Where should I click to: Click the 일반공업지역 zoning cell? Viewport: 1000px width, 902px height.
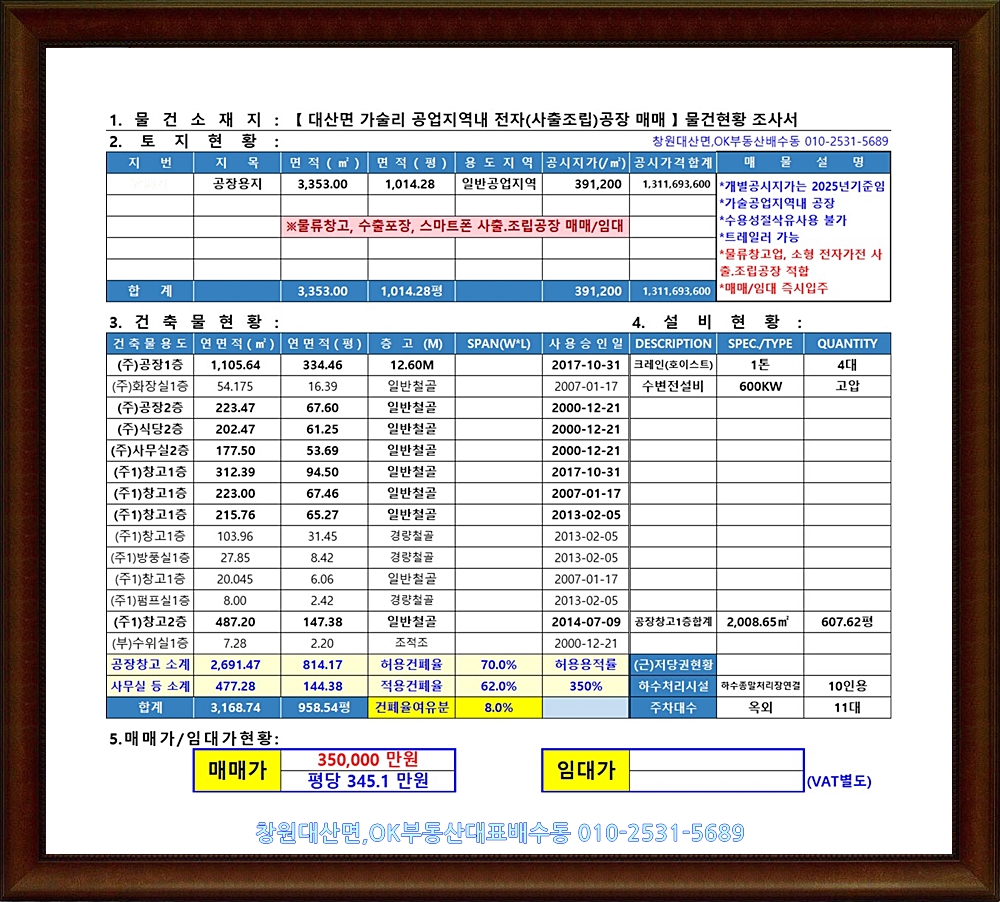pos(498,184)
